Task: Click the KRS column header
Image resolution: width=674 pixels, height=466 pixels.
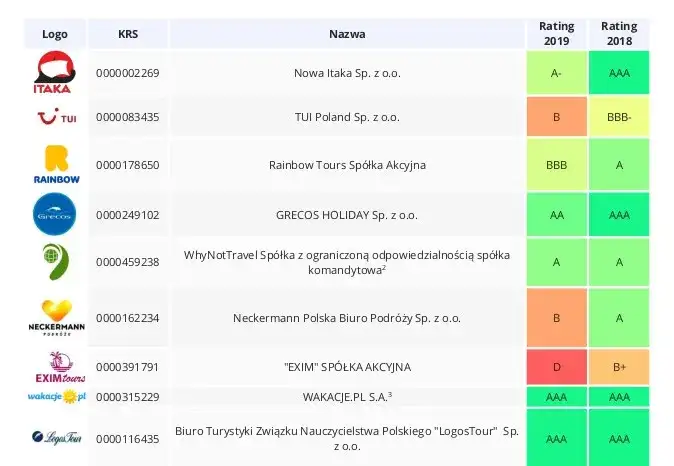Action: [x=128, y=34]
